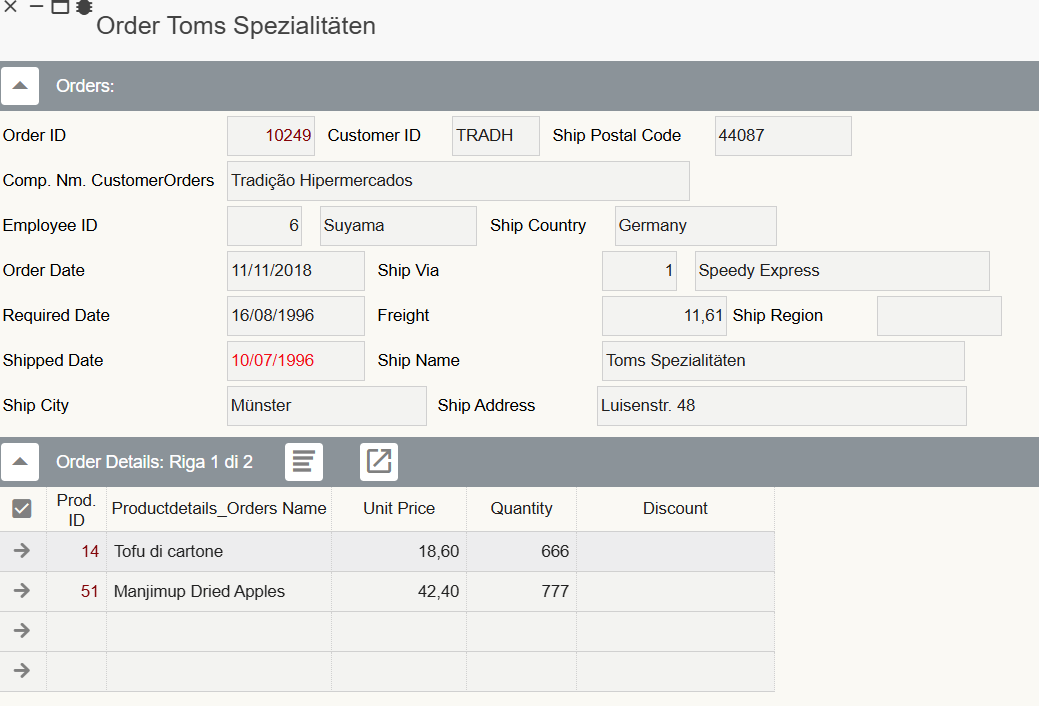Click arrow icon for Manjimup Dried Apples row
The width and height of the screenshot is (1039, 706).
coord(22,591)
